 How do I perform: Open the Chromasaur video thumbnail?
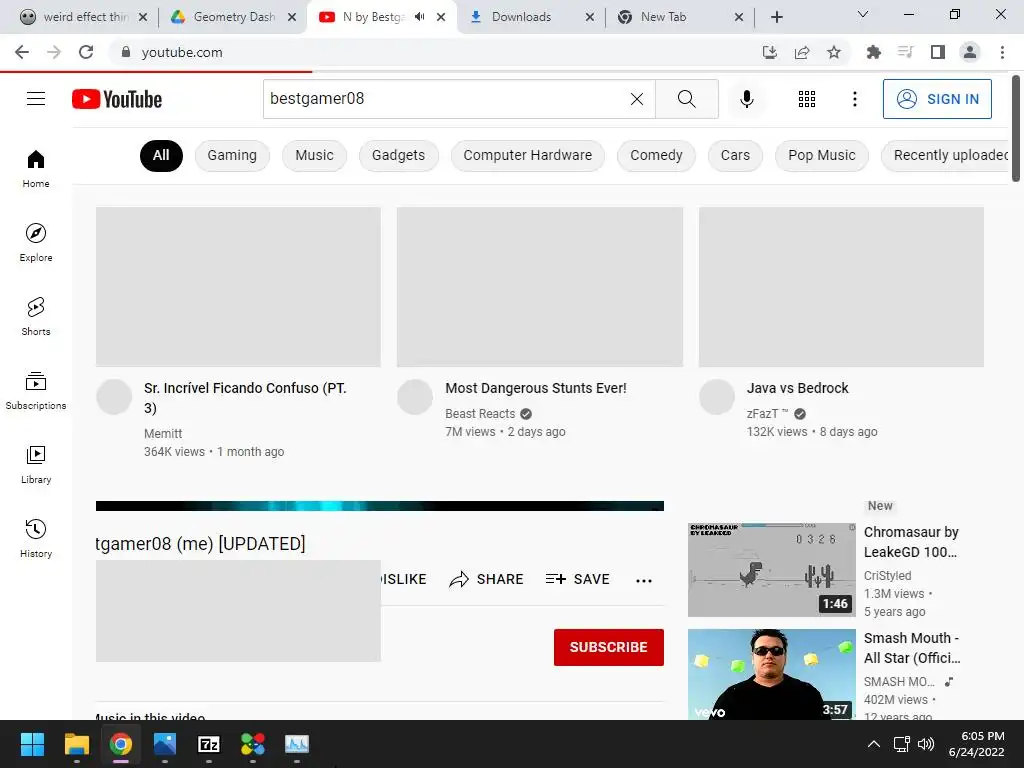(771, 569)
